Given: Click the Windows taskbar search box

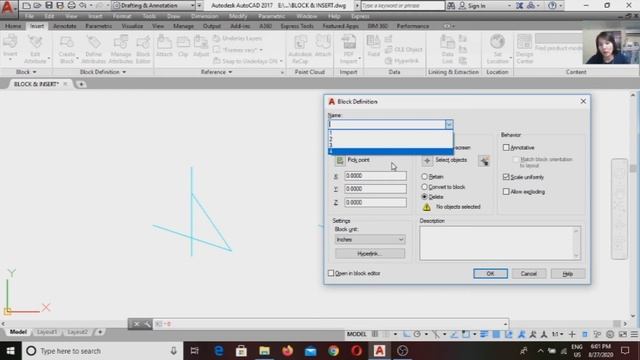Looking at the screenshot, I should [x=102, y=351].
